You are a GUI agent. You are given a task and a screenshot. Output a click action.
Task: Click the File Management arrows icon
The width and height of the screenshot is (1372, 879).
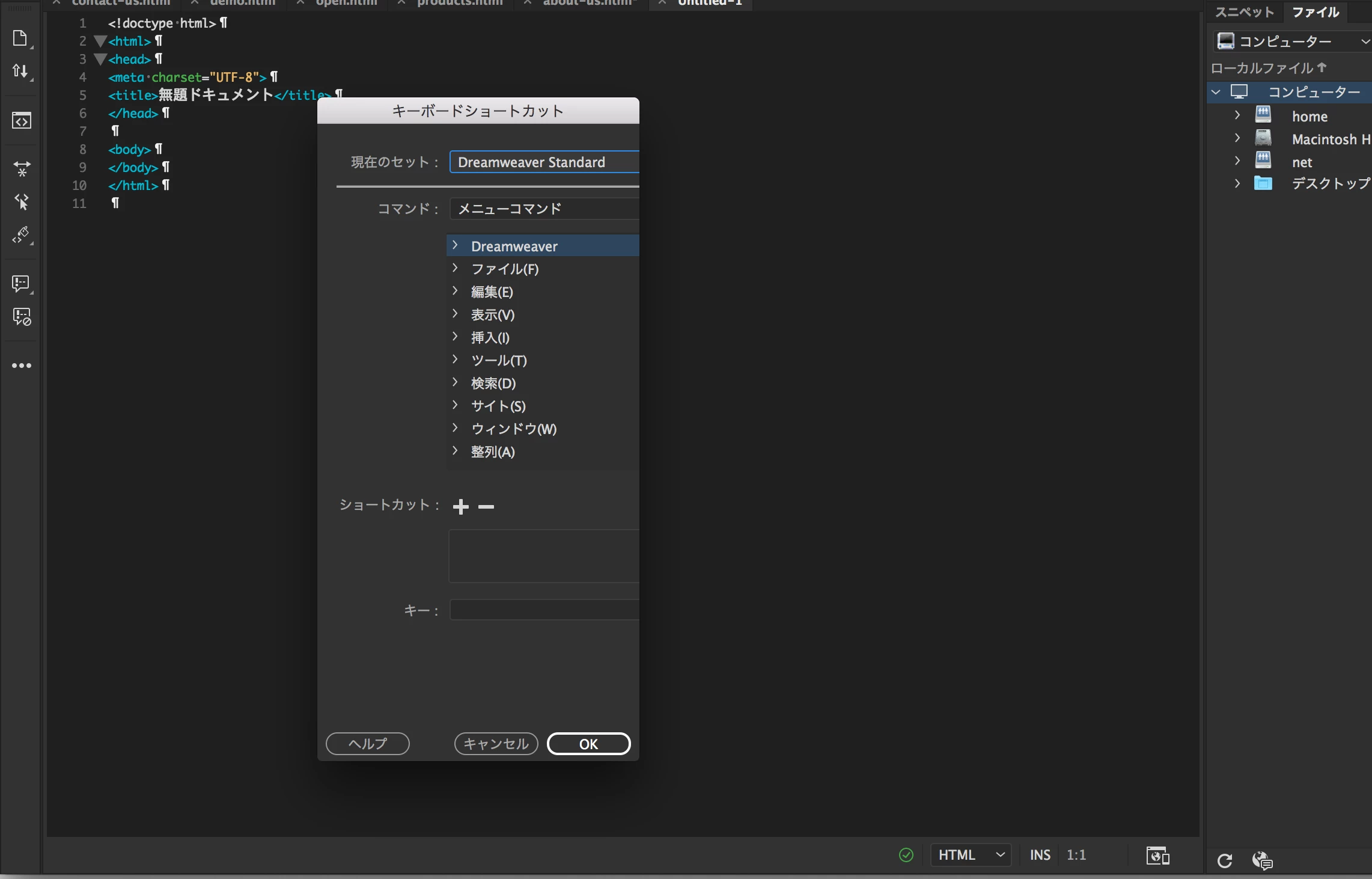(20, 71)
